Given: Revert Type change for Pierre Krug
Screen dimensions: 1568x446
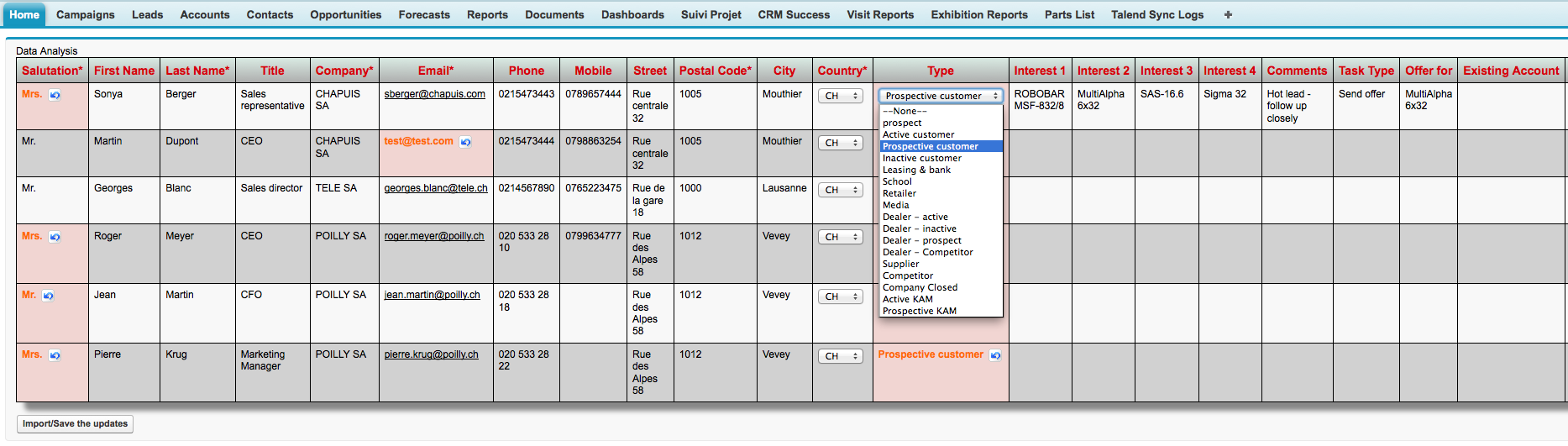Looking at the screenshot, I should coord(995,355).
